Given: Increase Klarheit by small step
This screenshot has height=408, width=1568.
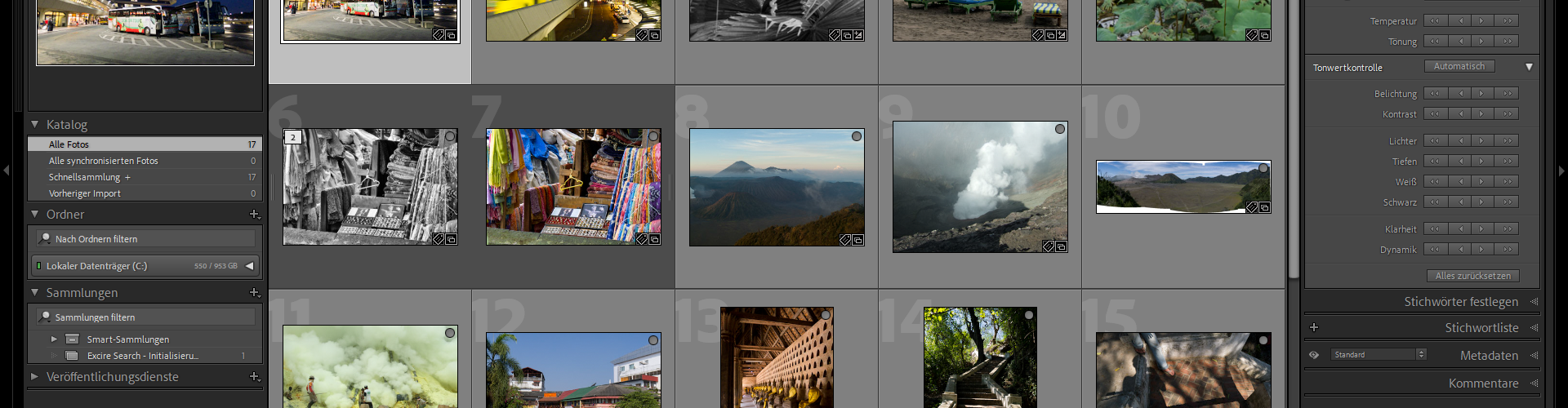Looking at the screenshot, I should pos(1483,228).
